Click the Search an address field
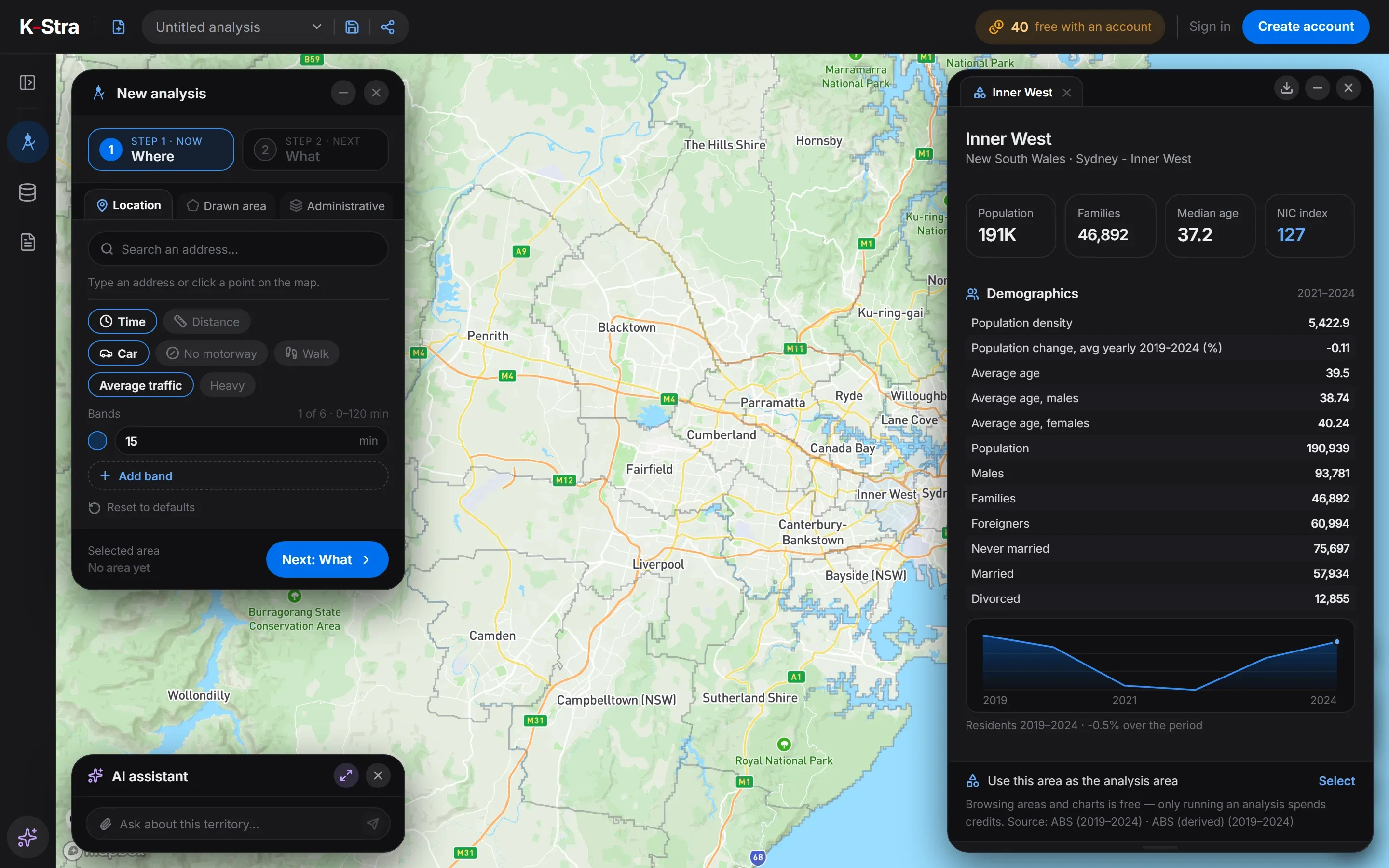This screenshot has height=868, width=1389. click(238, 249)
